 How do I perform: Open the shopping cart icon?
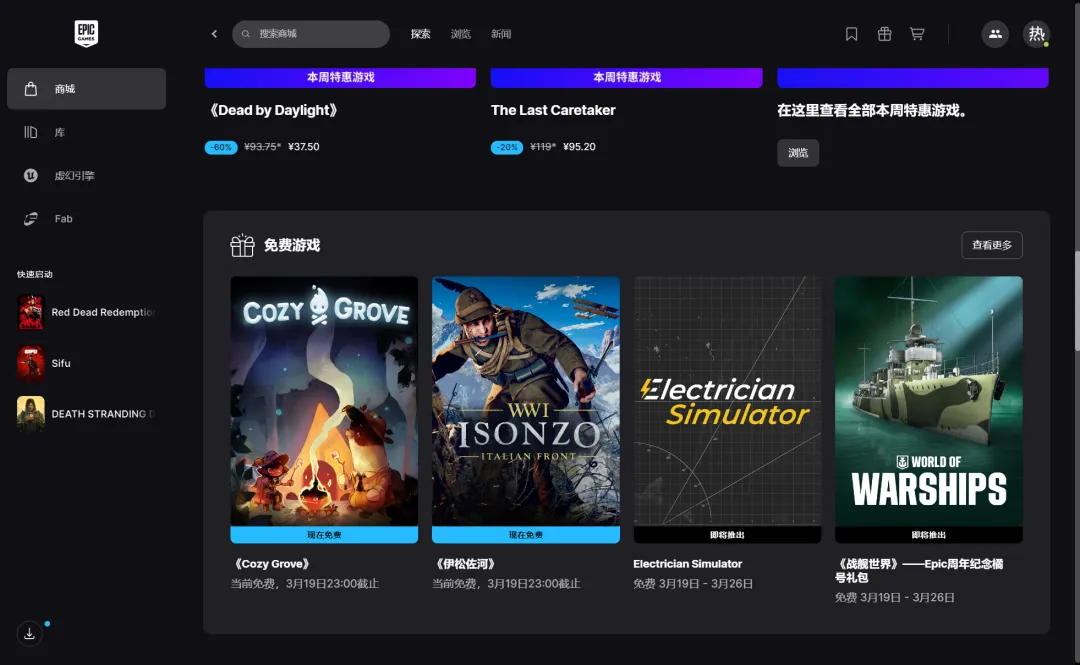pos(917,34)
